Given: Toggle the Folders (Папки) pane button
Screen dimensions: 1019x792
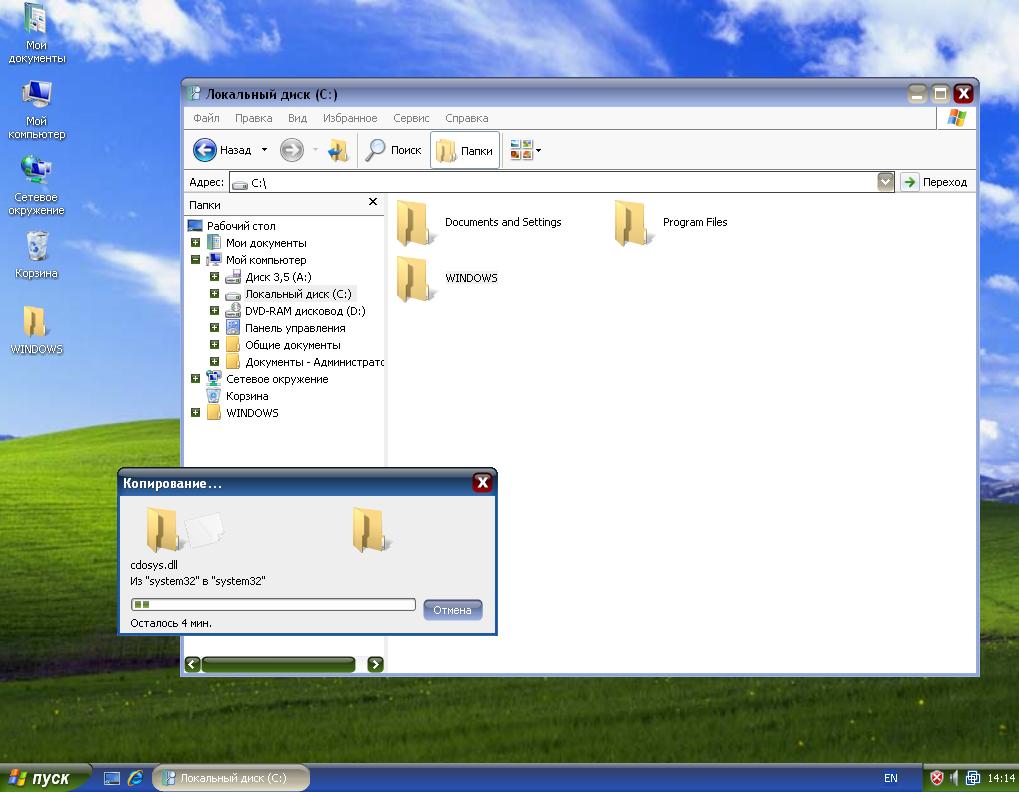Looking at the screenshot, I should click(x=465, y=151).
